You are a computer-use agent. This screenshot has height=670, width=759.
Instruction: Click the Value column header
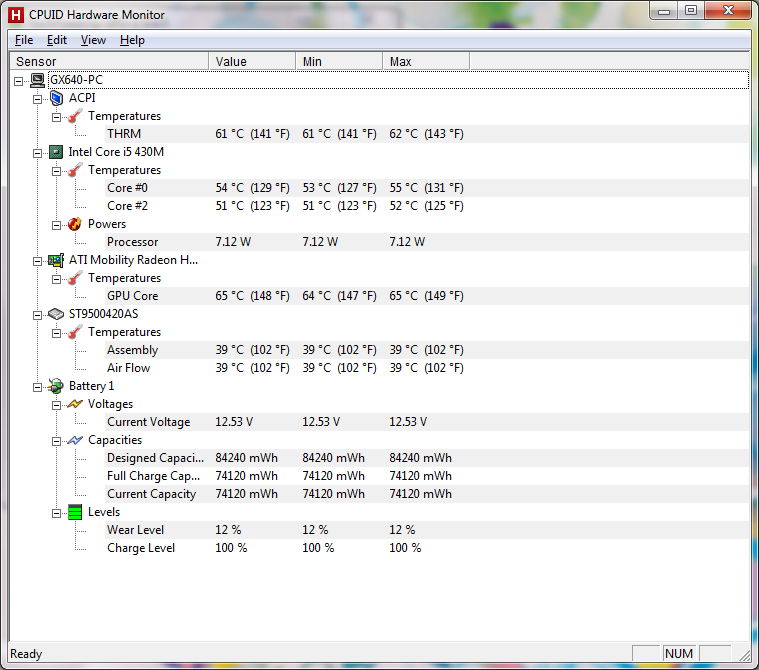click(252, 61)
